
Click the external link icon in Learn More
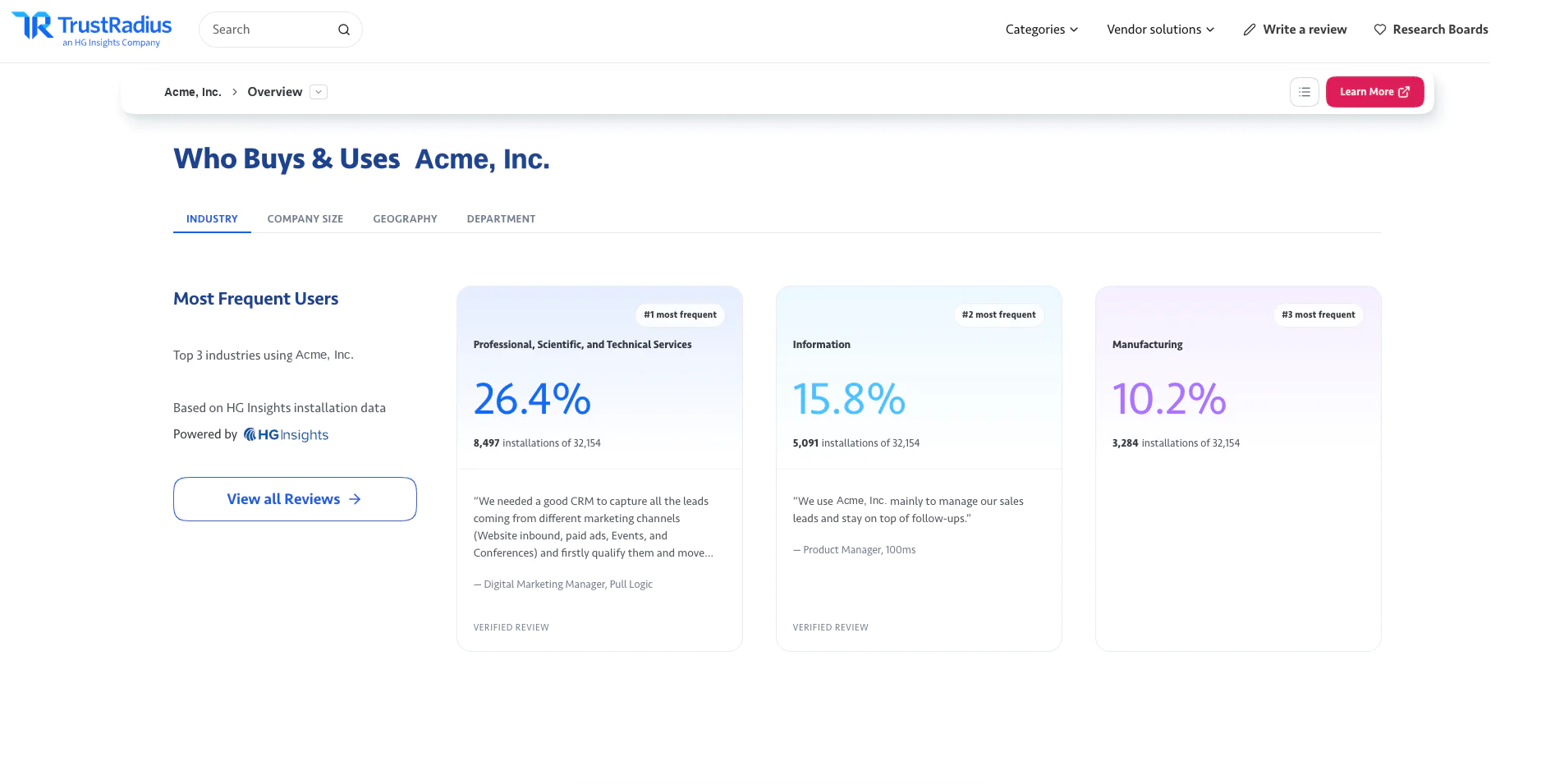1404,92
